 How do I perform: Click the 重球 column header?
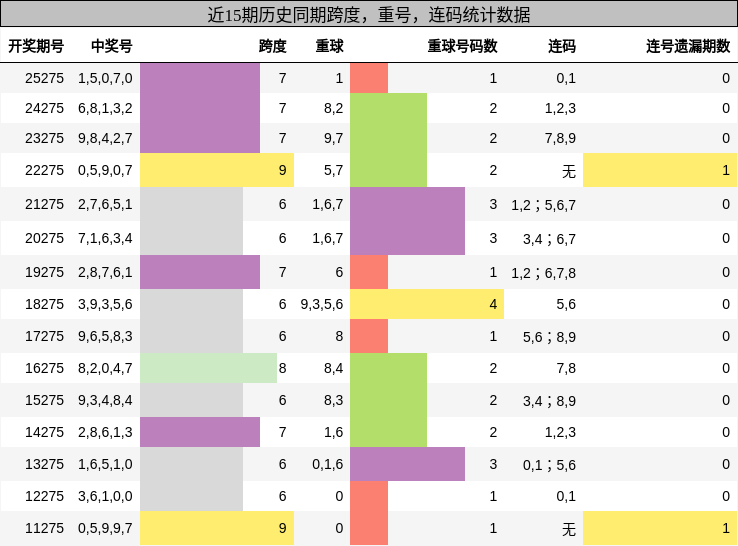329,46
